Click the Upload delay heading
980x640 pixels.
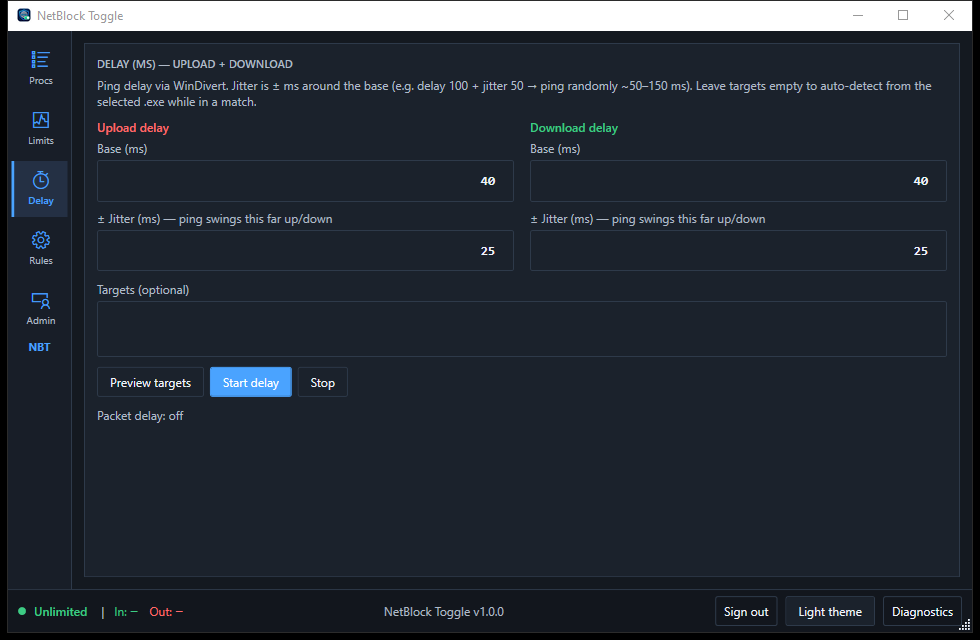coord(133,128)
